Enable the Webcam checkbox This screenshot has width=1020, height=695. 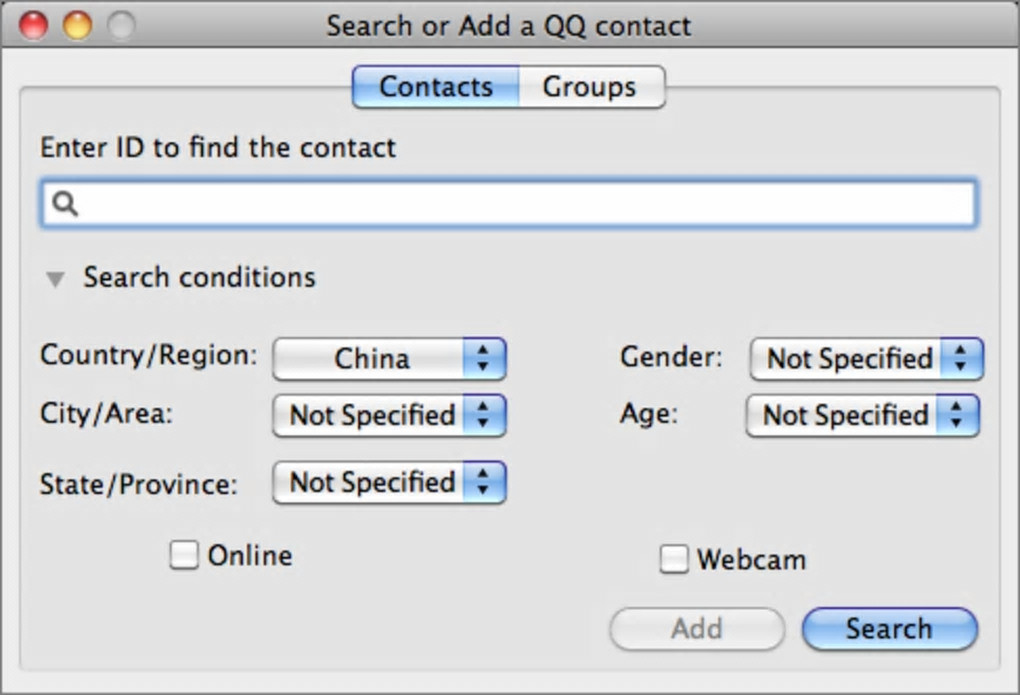click(674, 559)
